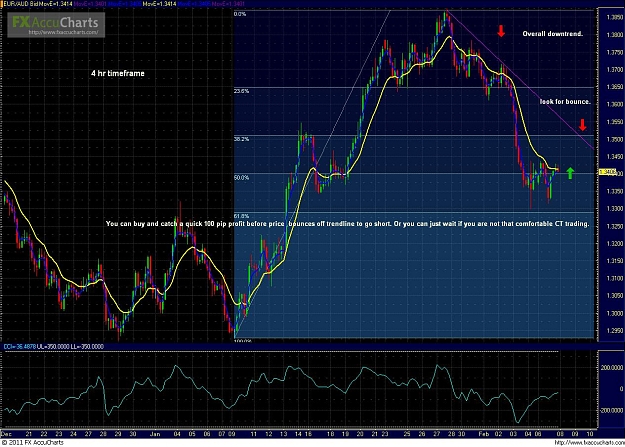
Task: Click the 61.8% Fibonacci level label
Action: tap(242, 216)
